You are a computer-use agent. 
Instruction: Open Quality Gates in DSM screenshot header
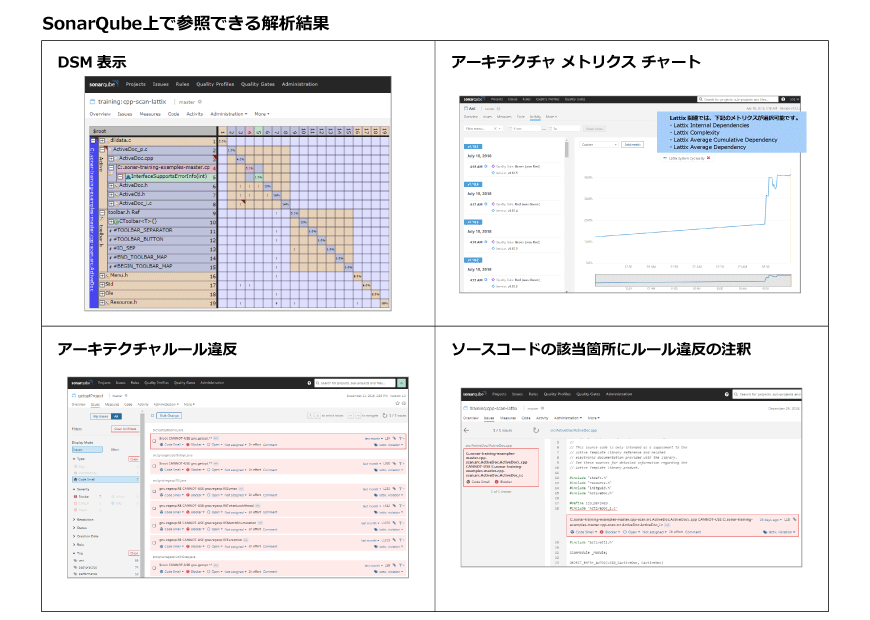coord(257,84)
